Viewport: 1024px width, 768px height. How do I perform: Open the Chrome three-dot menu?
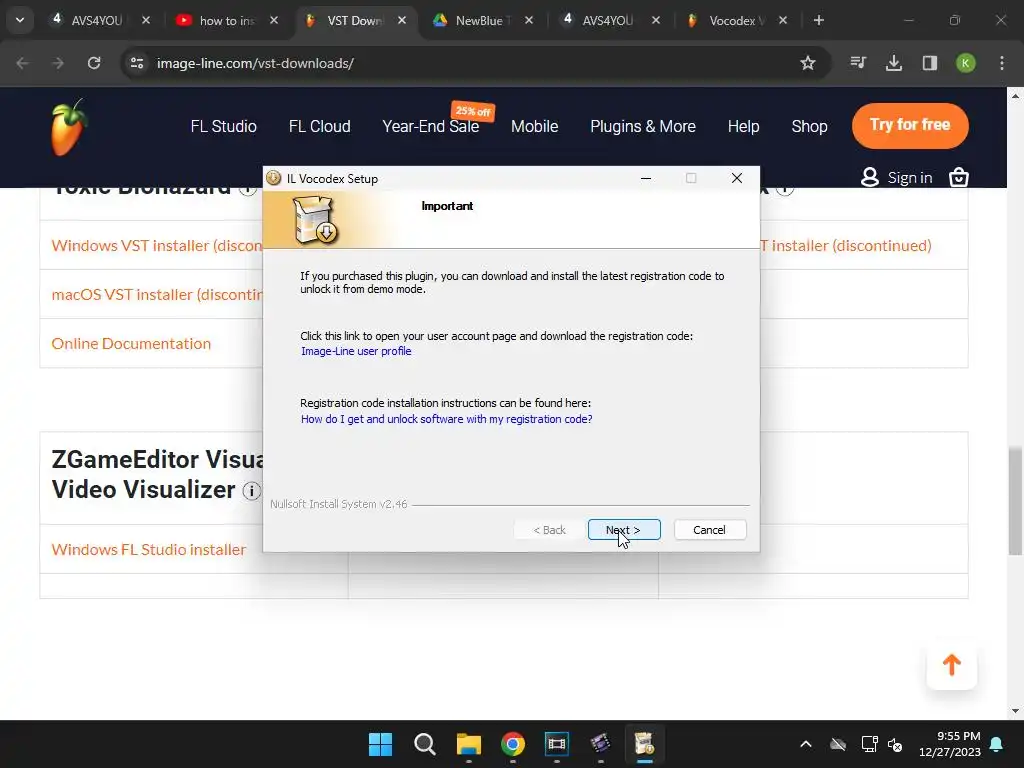(x=1002, y=63)
